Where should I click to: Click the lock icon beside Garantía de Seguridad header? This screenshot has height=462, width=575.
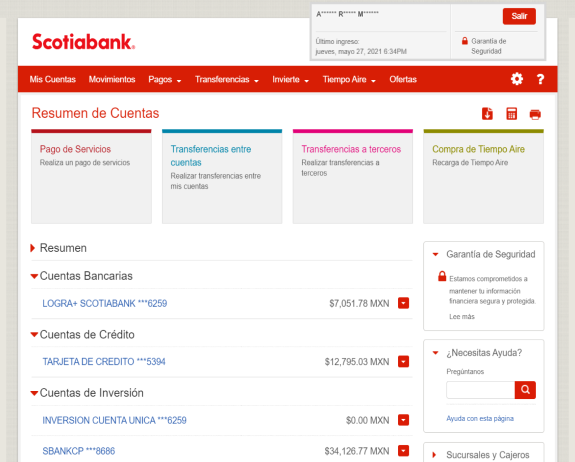pyautogui.click(x=465, y=41)
